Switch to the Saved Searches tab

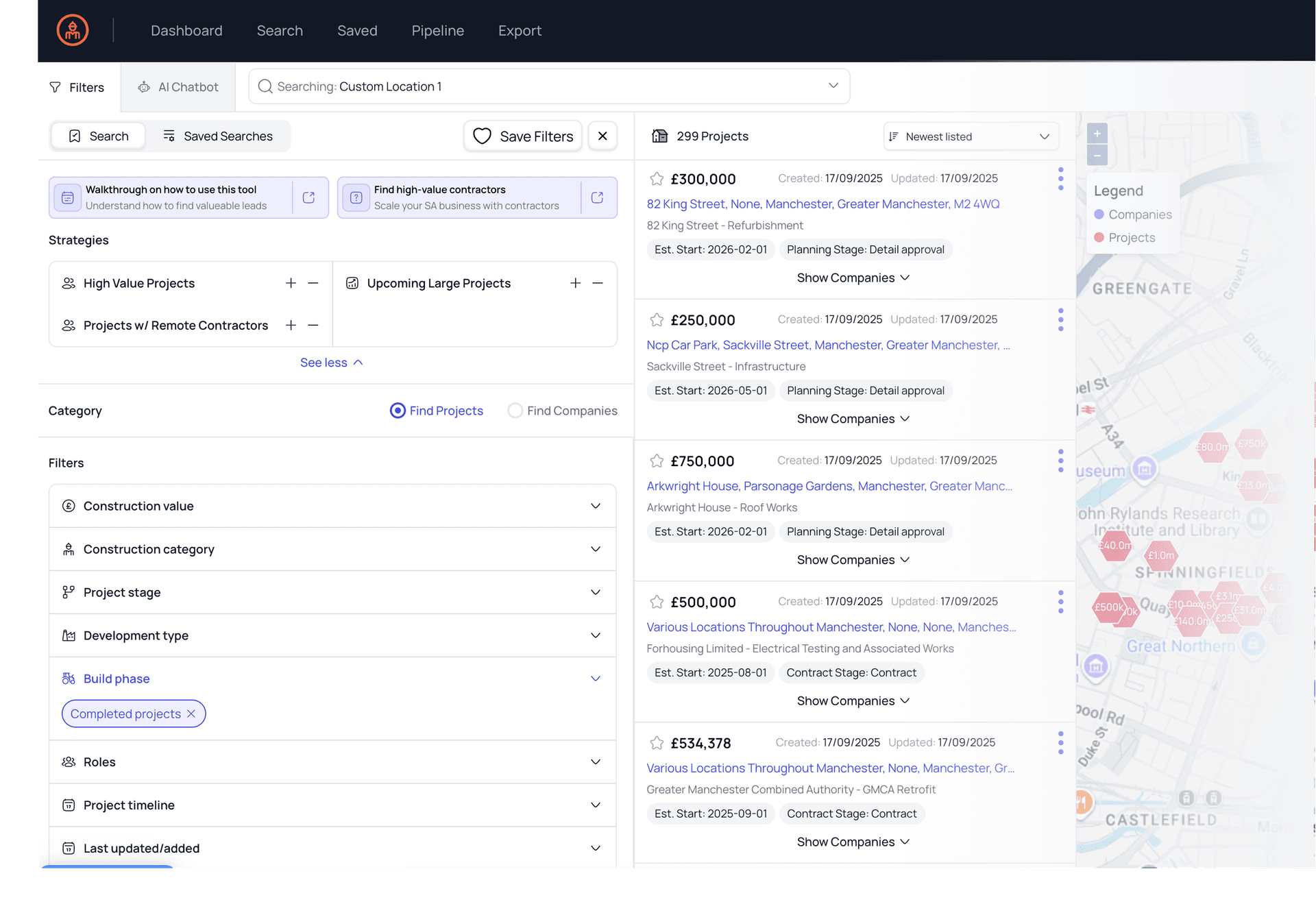click(217, 136)
